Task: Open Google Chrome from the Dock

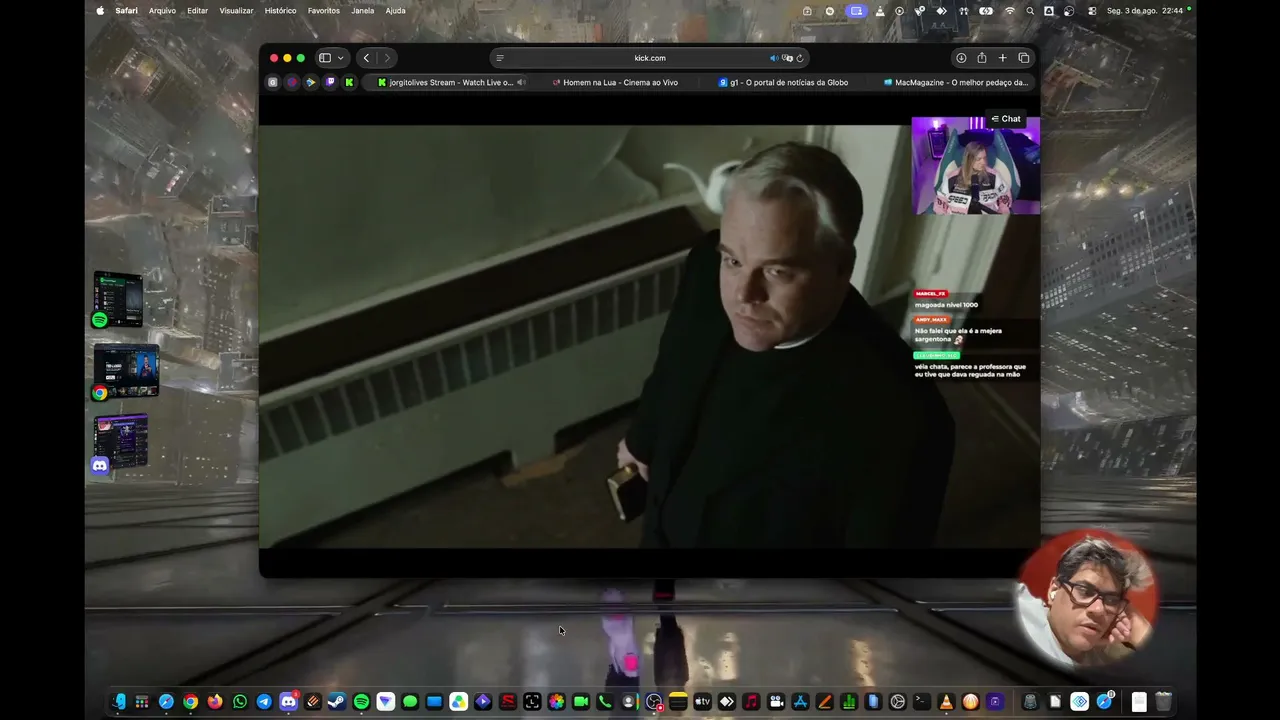Action: (191, 702)
